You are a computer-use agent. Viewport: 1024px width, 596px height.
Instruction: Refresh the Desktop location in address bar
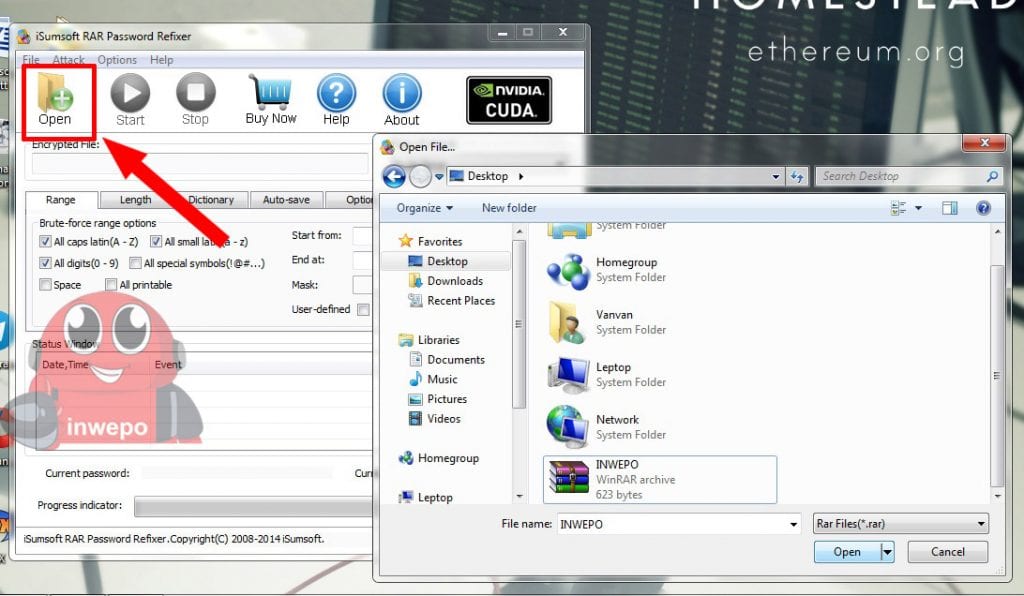point(797,176)
